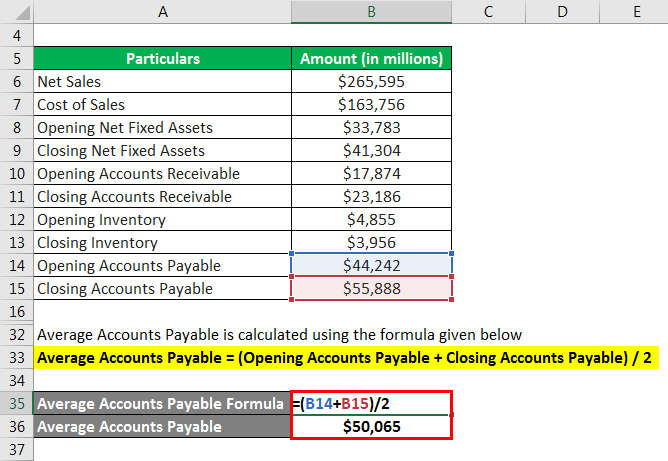Screen dimensions: 668x461
Task: Click the $33,783 value cell
Action: click(x=371, y=127)
